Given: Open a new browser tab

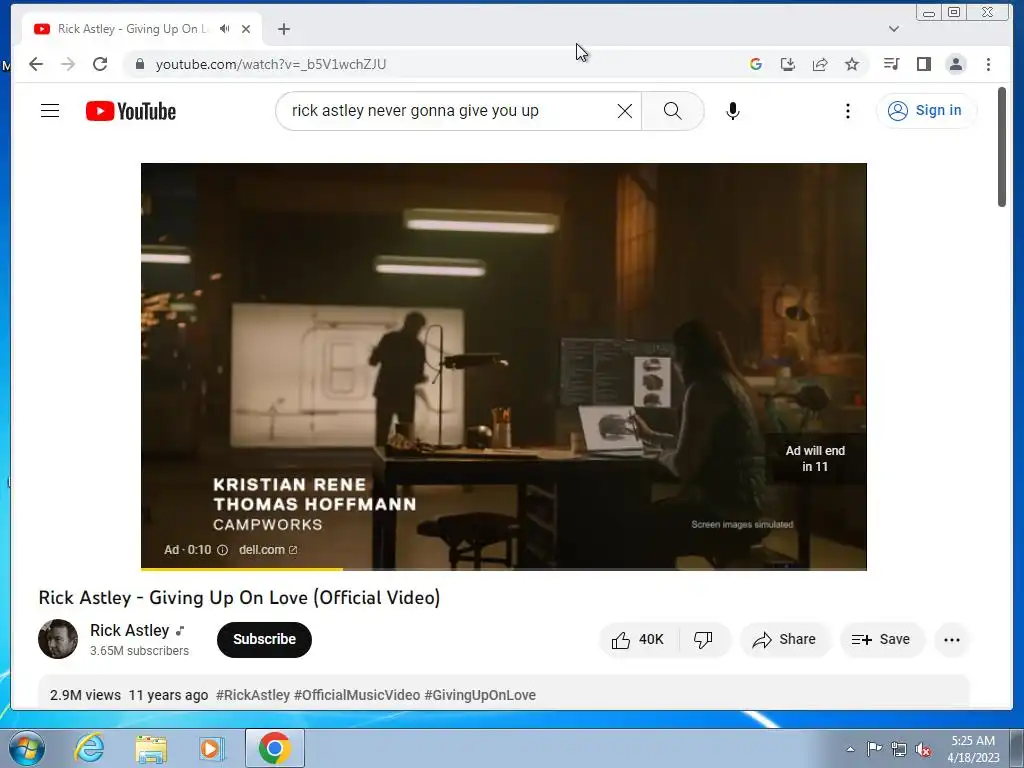Looking at the screenshot, I should (x=283, y=29).
